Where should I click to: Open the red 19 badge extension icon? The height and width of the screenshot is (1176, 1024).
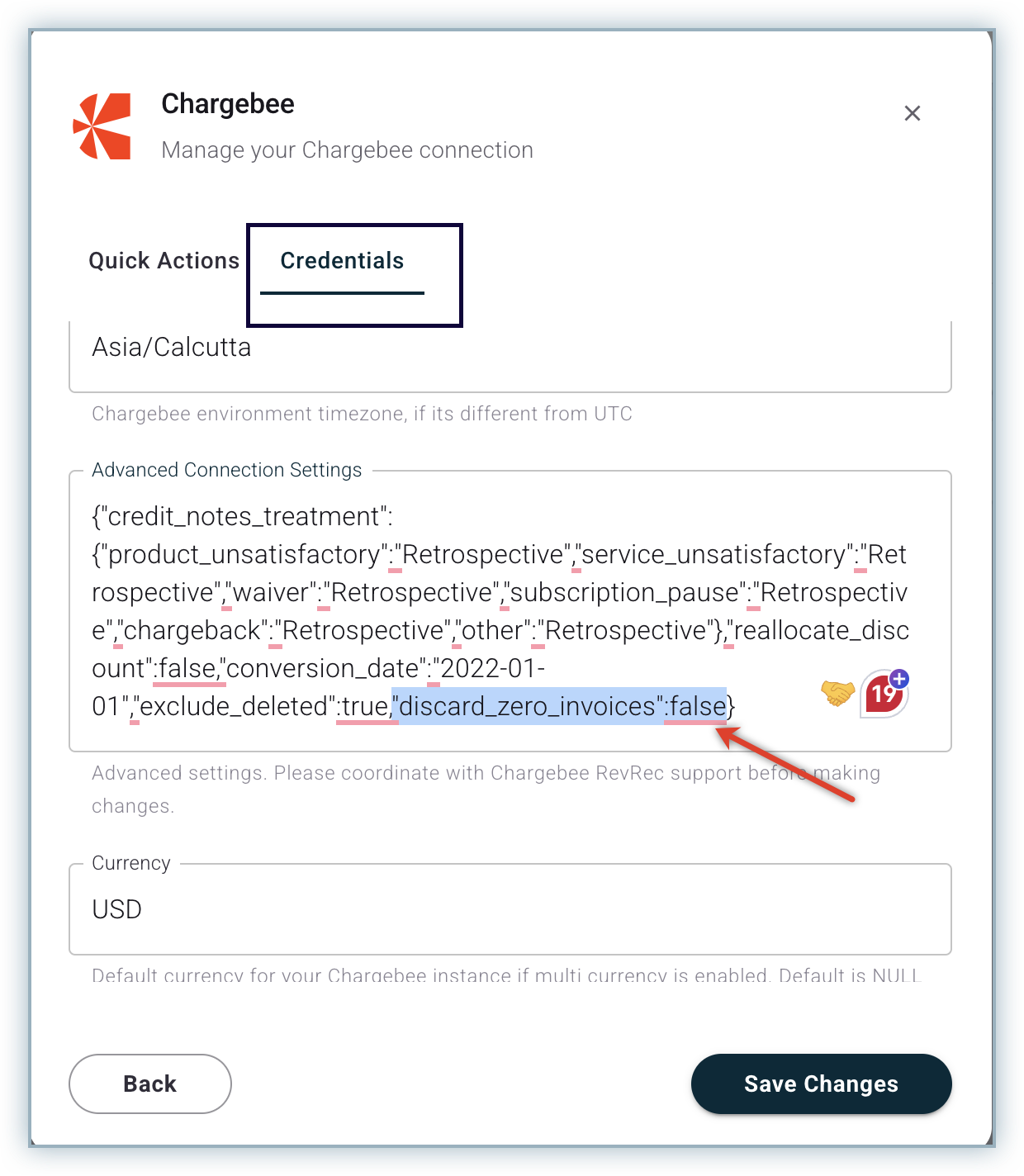[x=884, y=695]
